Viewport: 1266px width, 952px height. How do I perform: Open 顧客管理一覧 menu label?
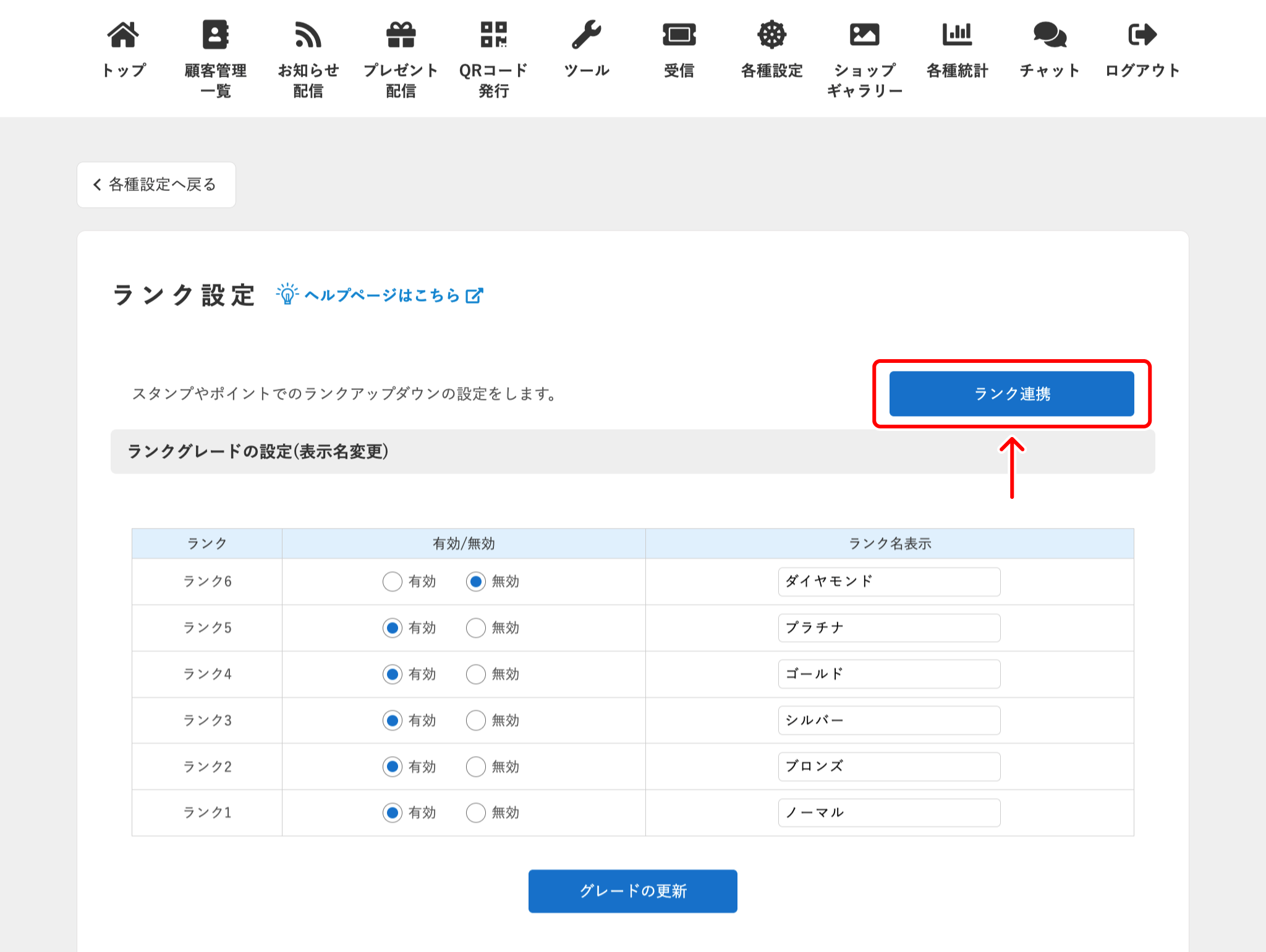[x=216, y=81]
